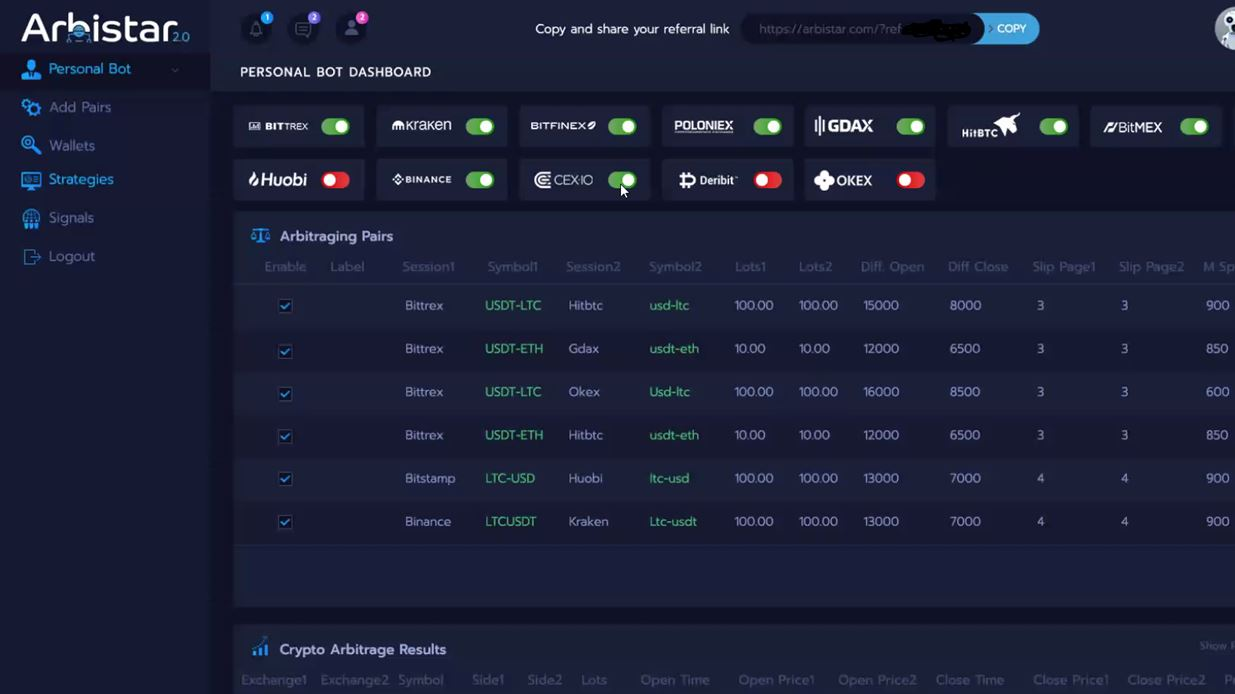Switch off the Binance toggle
This screenshot has width=1235, height=694.
pyautogui.click(x=480, y=180)
